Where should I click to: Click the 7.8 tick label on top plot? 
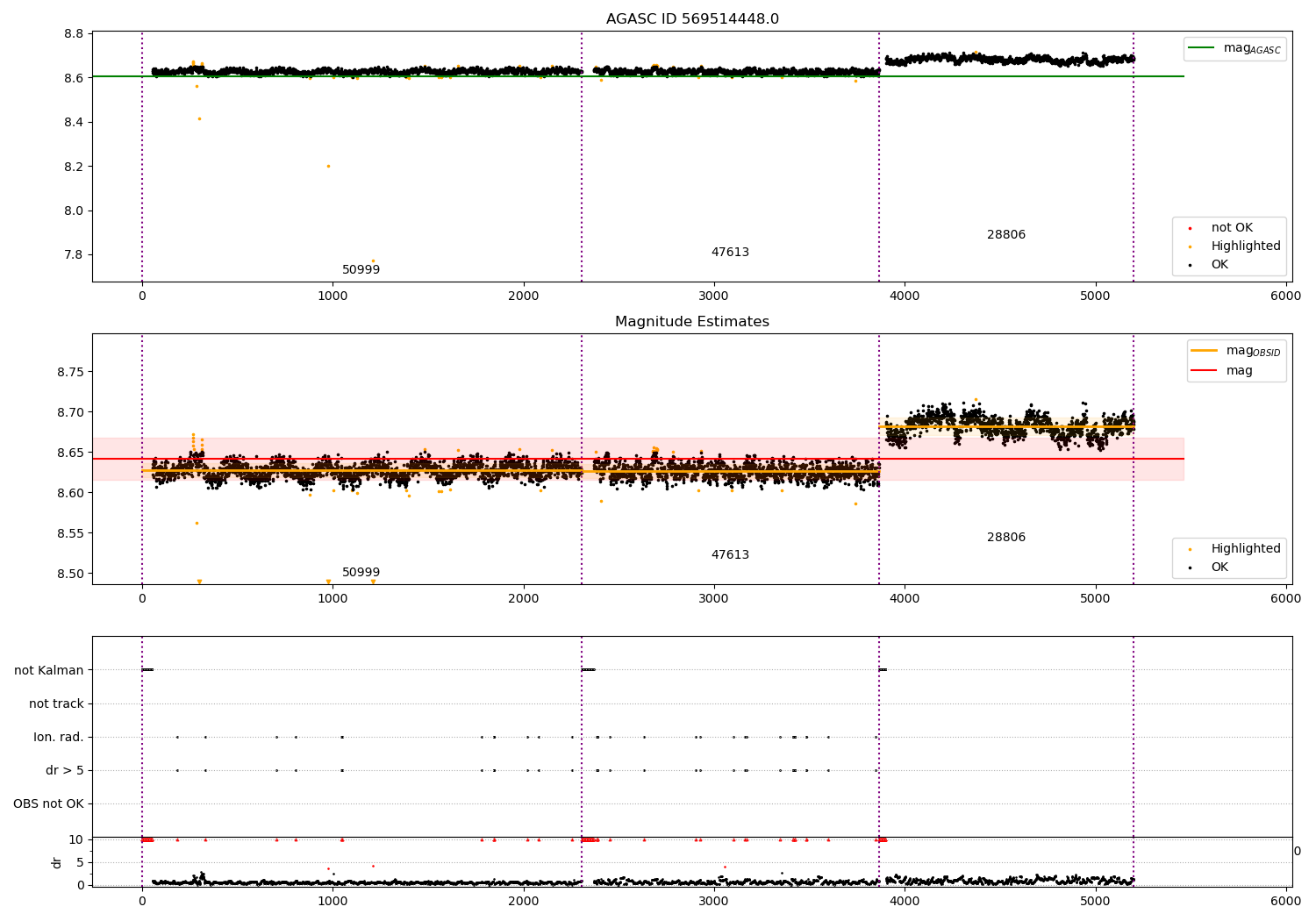pyautogui.click(x=74, y=255)
